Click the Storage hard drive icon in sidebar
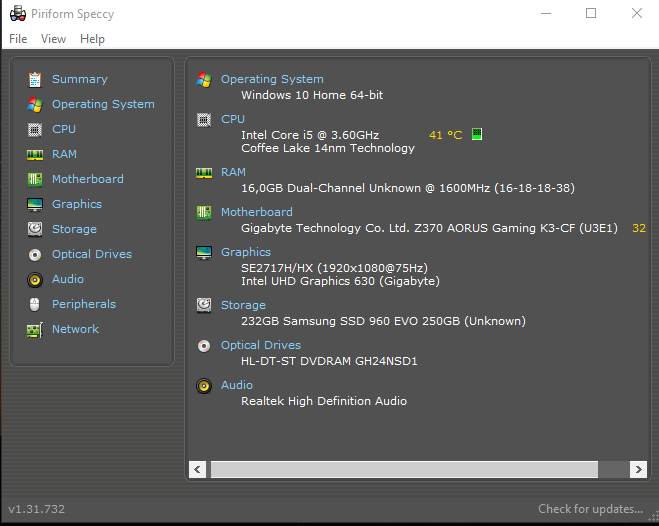Image resolution: width=659 pixels, height=526 pixels. pos(35,229)
